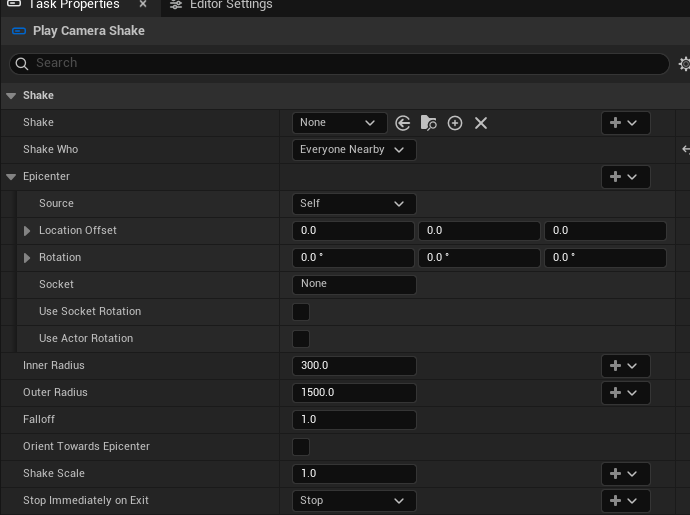The image size is (690, 515).
Task: Open Shake Who Everyone Nearby dropdown
Action: pyautogui.click(x=354, y=150)
